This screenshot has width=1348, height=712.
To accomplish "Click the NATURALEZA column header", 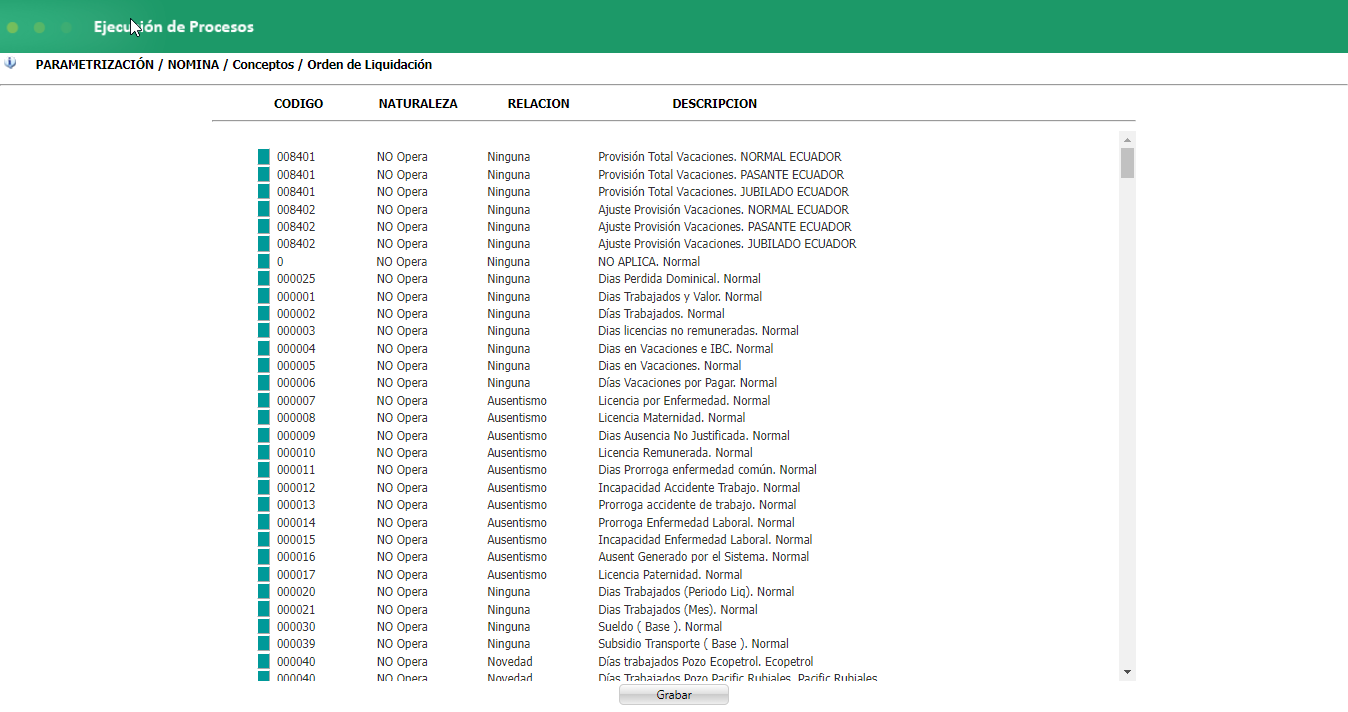I will (x=418, y=104).
